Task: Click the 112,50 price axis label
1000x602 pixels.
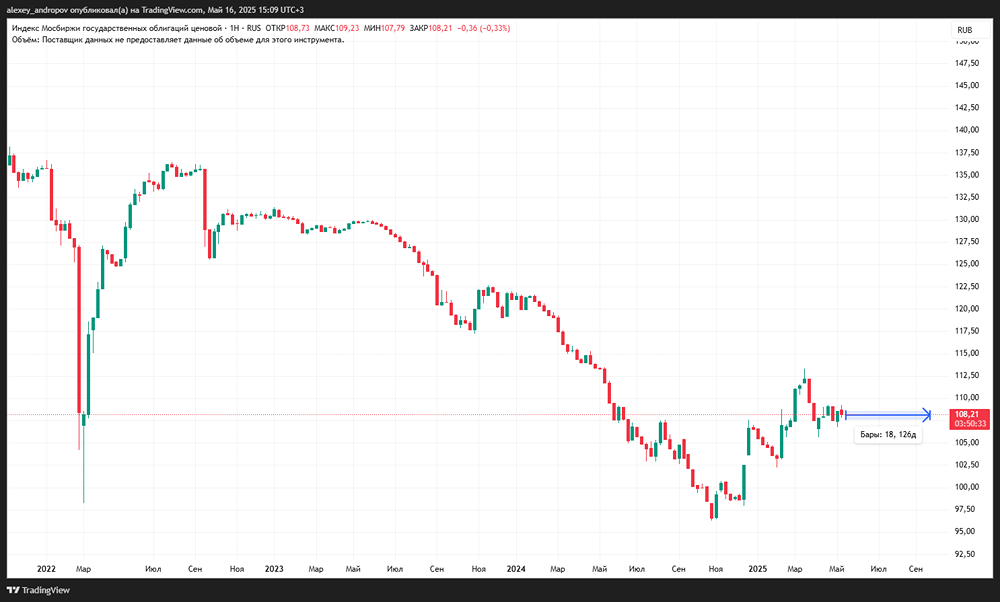Action: [x=967, y=376]
